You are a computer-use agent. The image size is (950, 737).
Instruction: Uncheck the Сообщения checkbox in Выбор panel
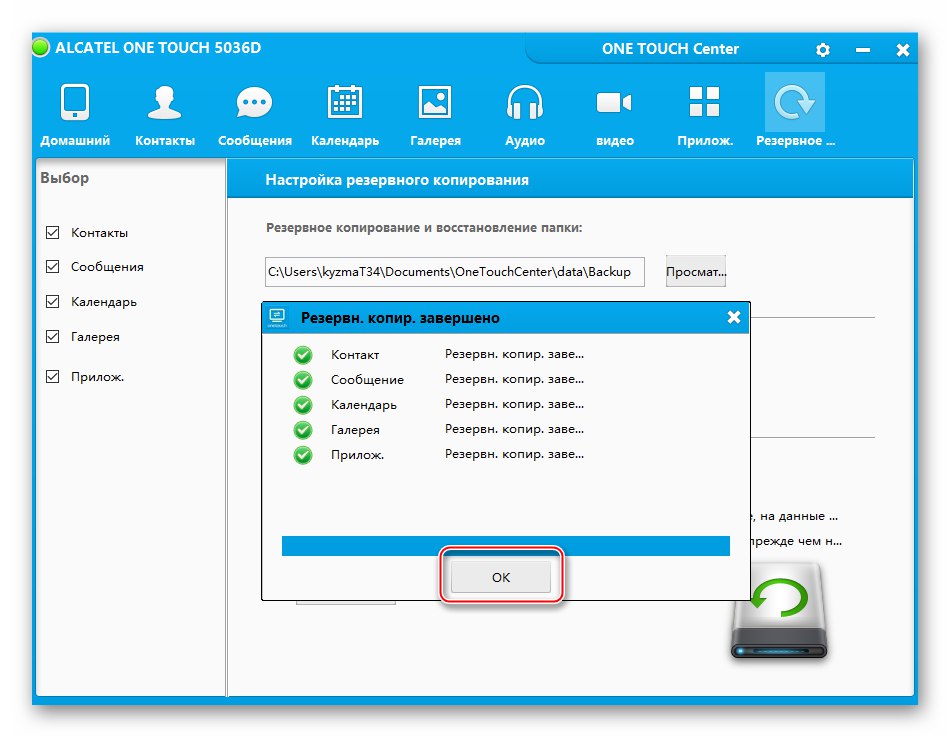tap(53, 266)
